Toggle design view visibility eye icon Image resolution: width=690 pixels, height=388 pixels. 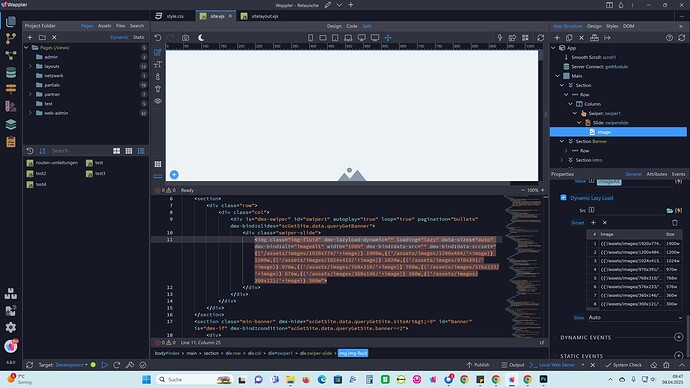[x=158, y=101]
